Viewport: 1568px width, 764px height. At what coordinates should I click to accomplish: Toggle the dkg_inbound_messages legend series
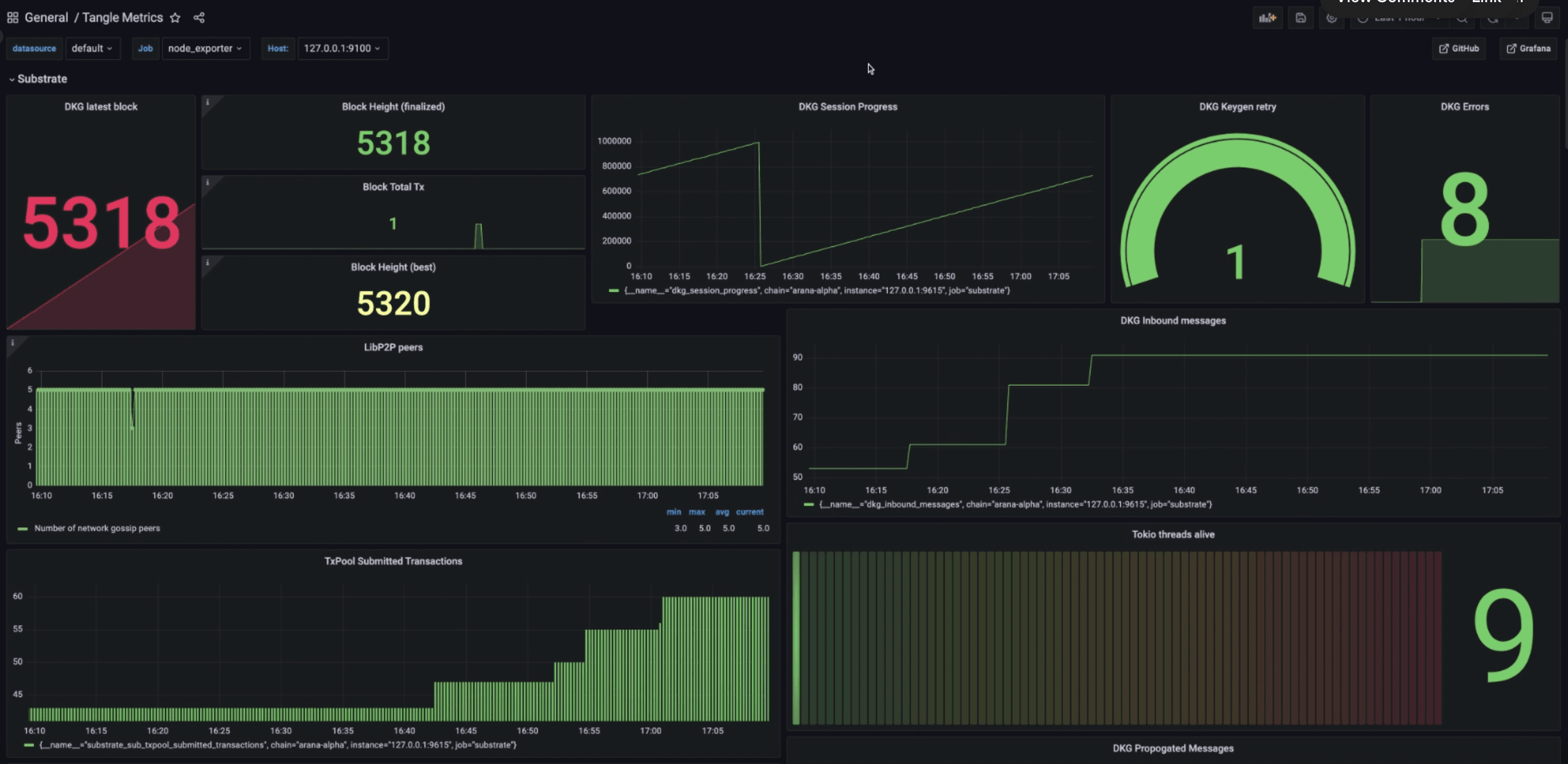1015,505
